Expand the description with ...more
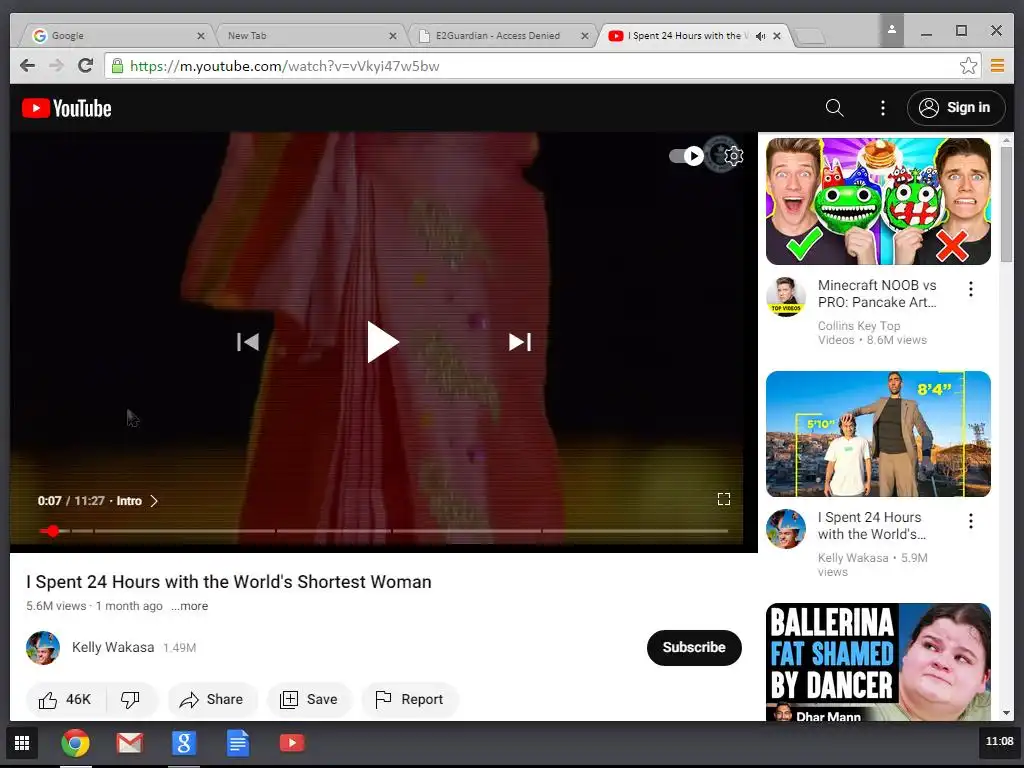The width and height of the screenshot is (1024, 768). [189, 606]
